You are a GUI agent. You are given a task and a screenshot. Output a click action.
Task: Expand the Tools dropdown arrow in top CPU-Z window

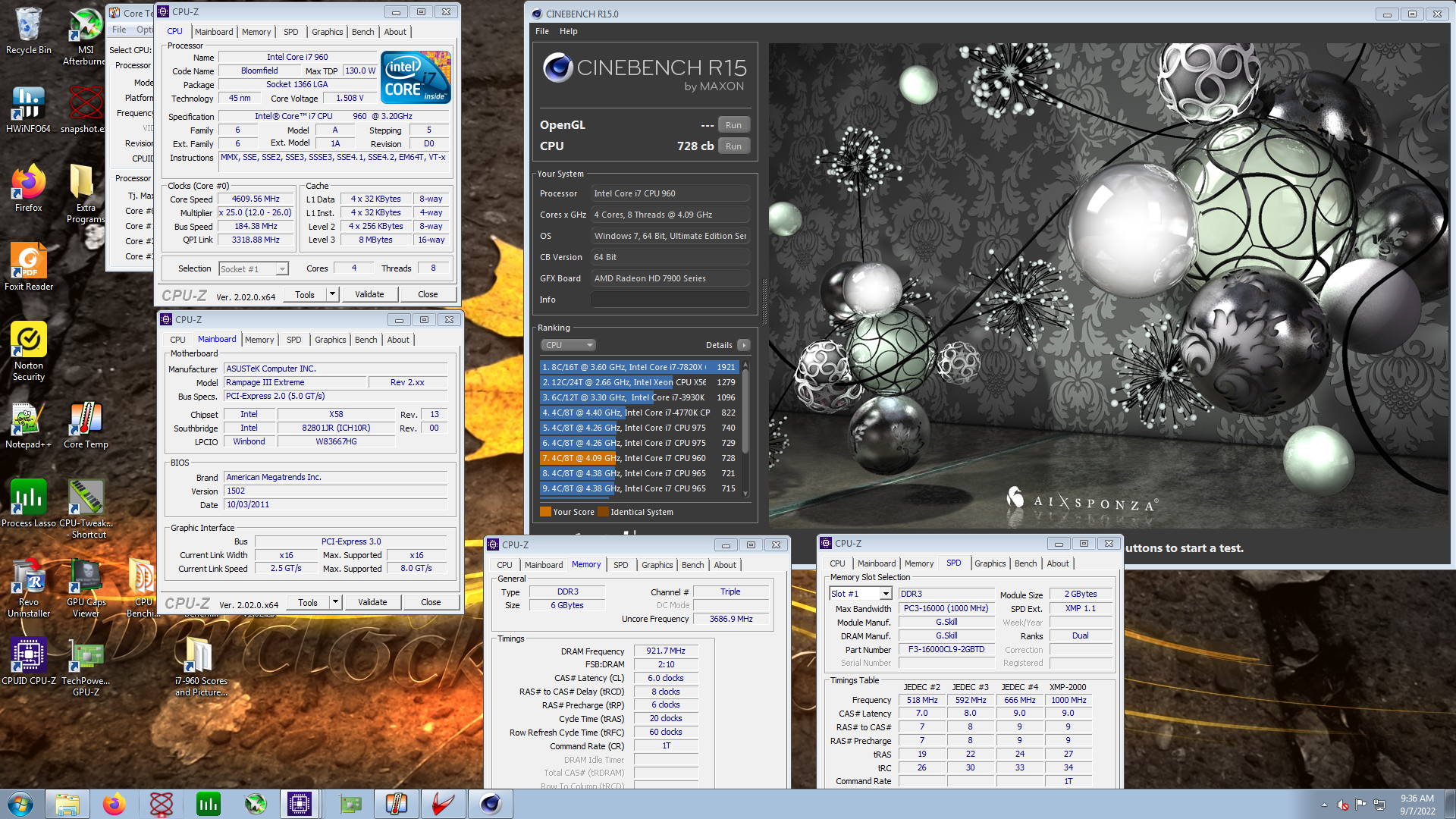(332, 294)
